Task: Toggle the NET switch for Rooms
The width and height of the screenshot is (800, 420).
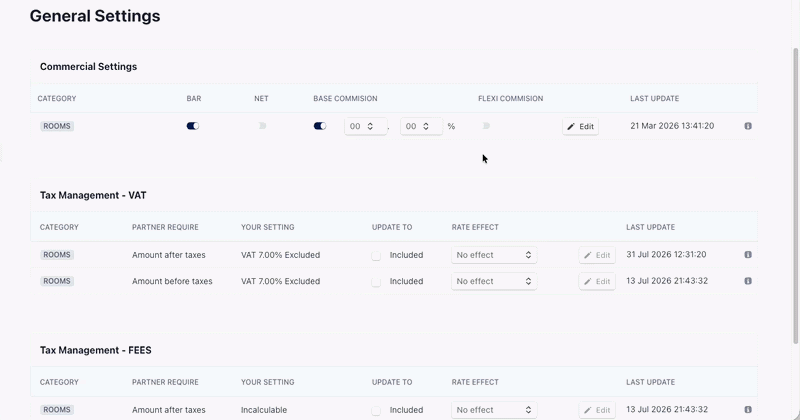Action: click(x=262, y=126)
